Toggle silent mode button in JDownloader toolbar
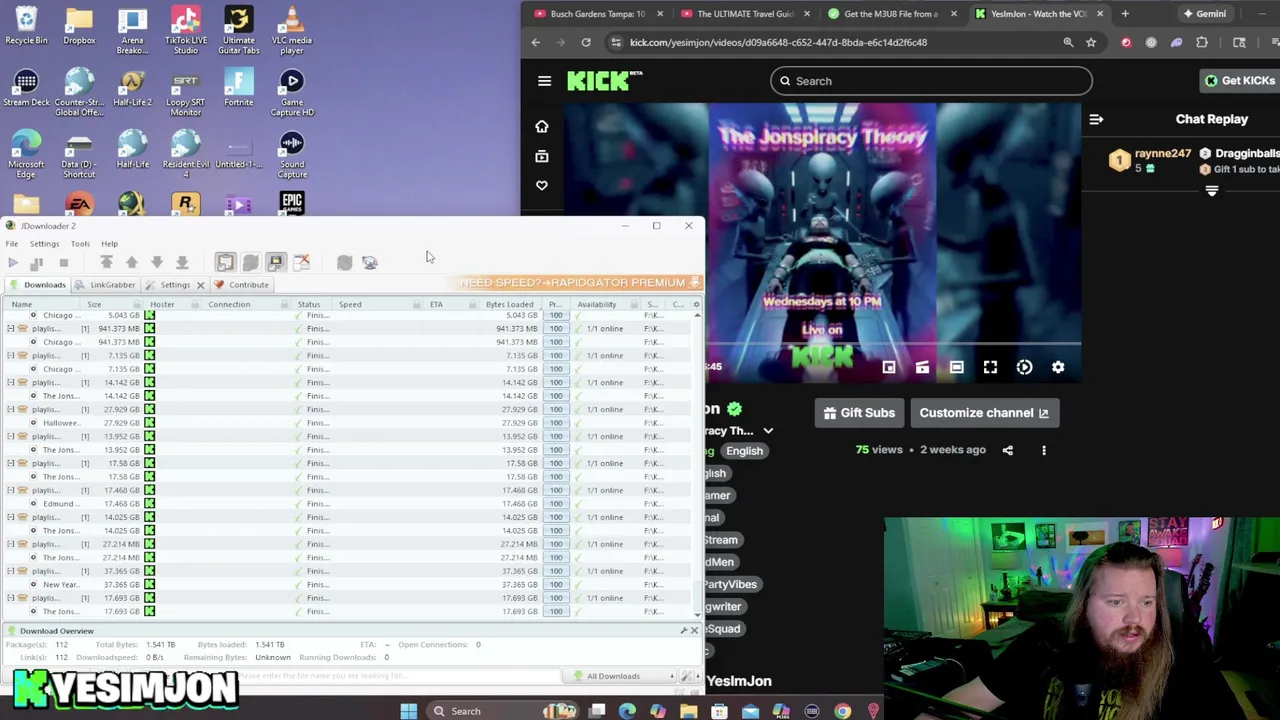Viewport: 1280px width, 720px height. pyautogui.click(x=301, y=262)
